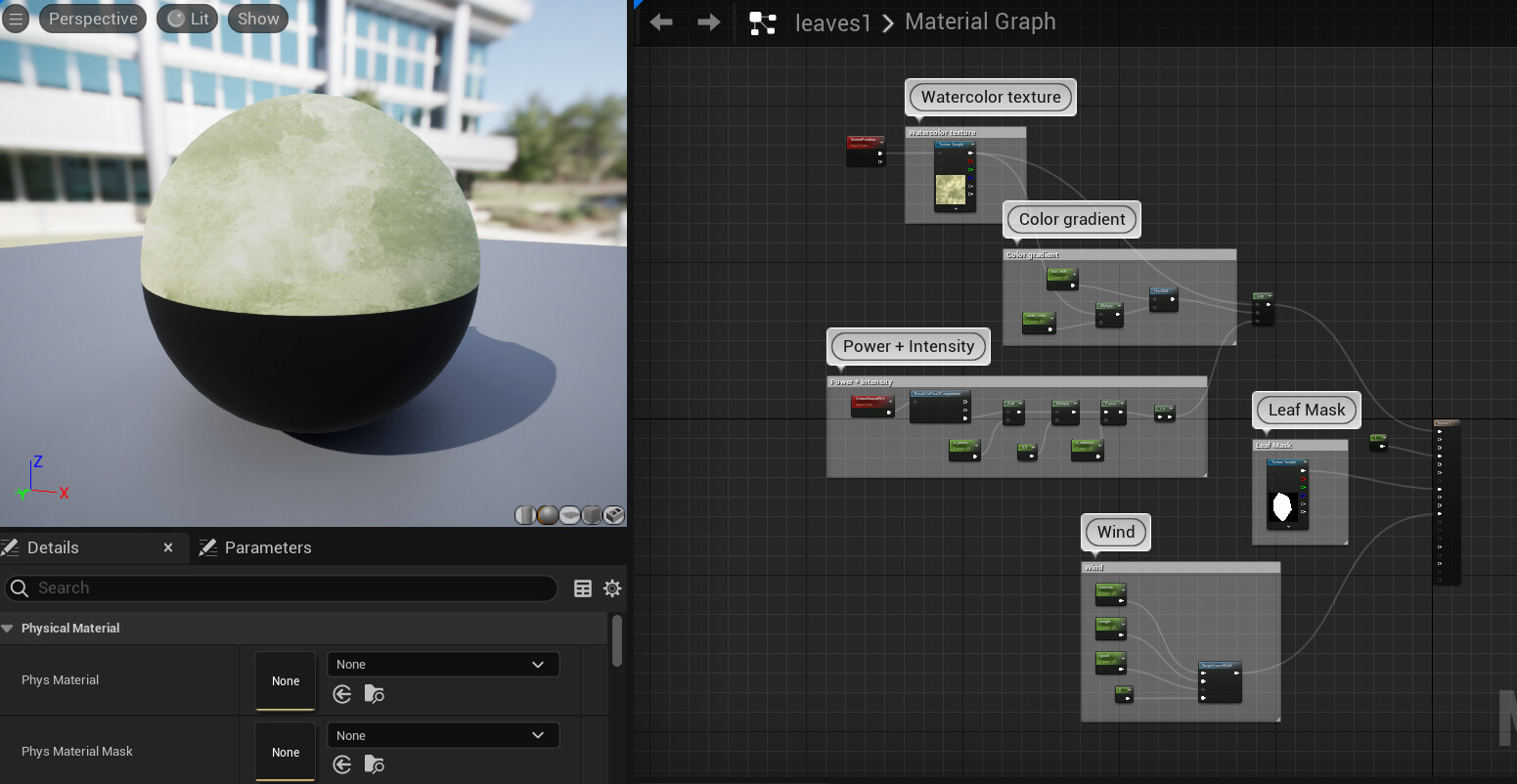1517x784 pixels.
Task: Collapse the Physical Material section
Action: [x=8, y=629]
